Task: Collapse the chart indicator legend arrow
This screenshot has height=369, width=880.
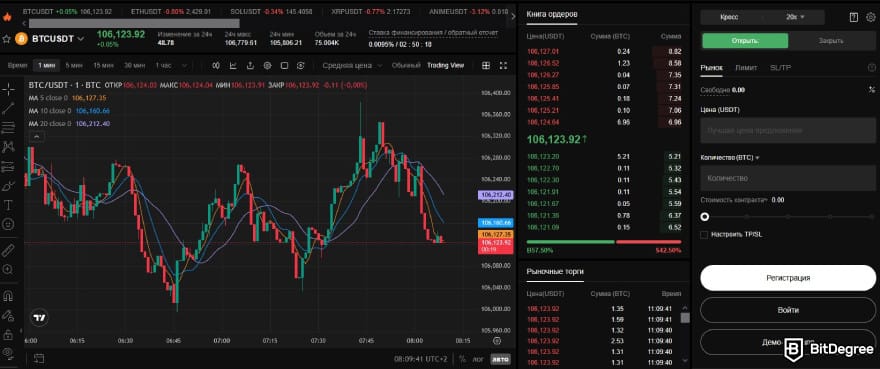Action: (36, 136)
